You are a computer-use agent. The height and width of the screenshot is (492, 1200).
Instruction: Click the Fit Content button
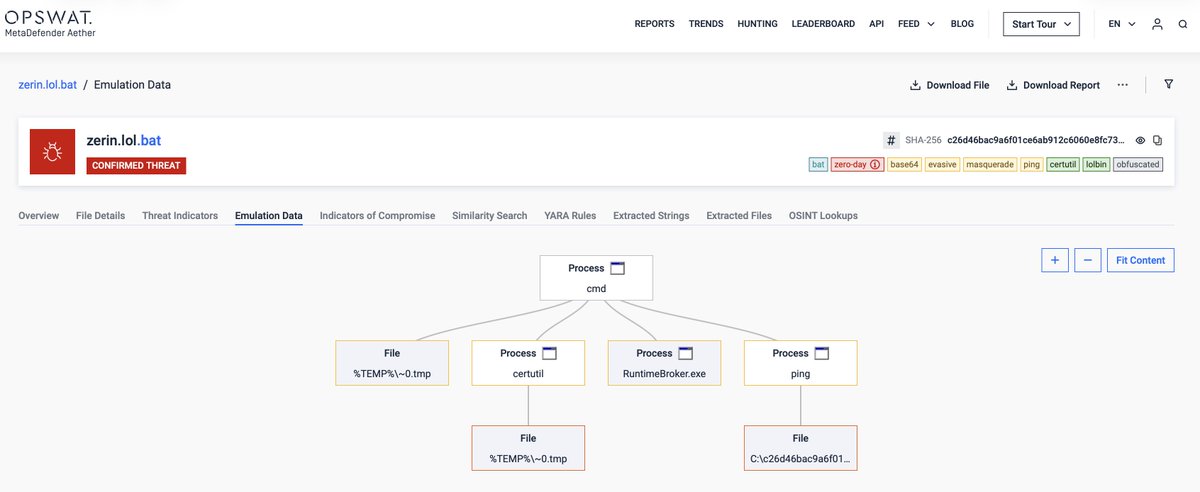pyautogui.click(x=1140, y=260)
